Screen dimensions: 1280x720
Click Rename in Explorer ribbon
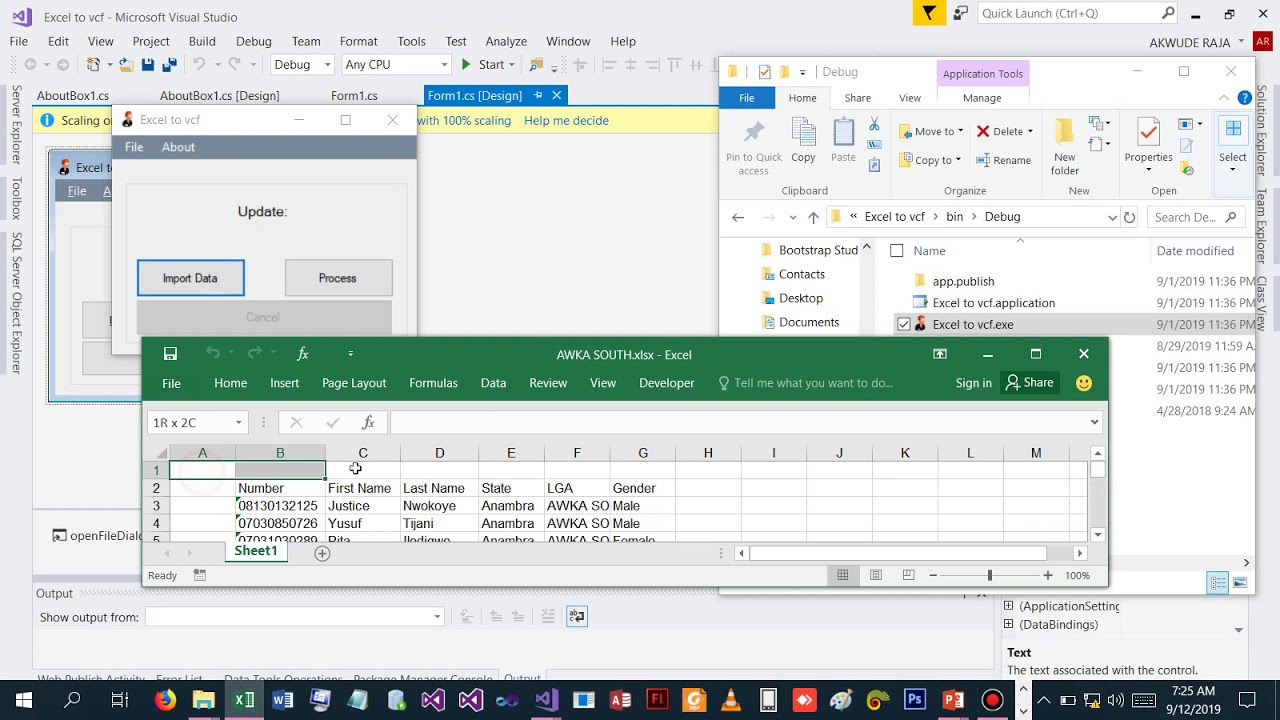1003,160
